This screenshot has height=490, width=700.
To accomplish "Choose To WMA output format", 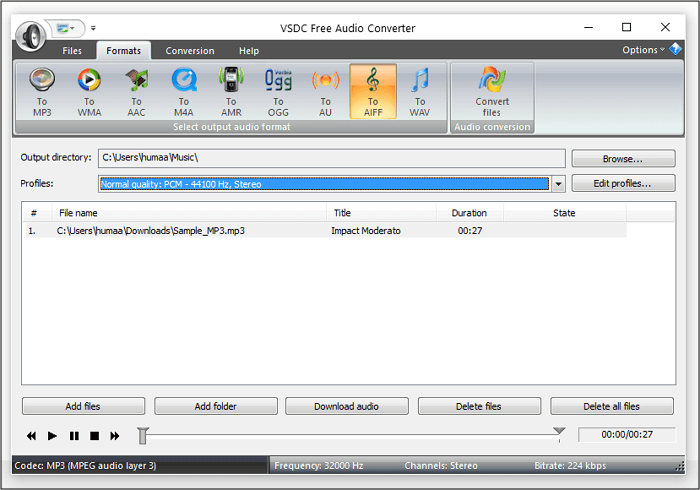I will pyautogui.click(x=89, y=91).
